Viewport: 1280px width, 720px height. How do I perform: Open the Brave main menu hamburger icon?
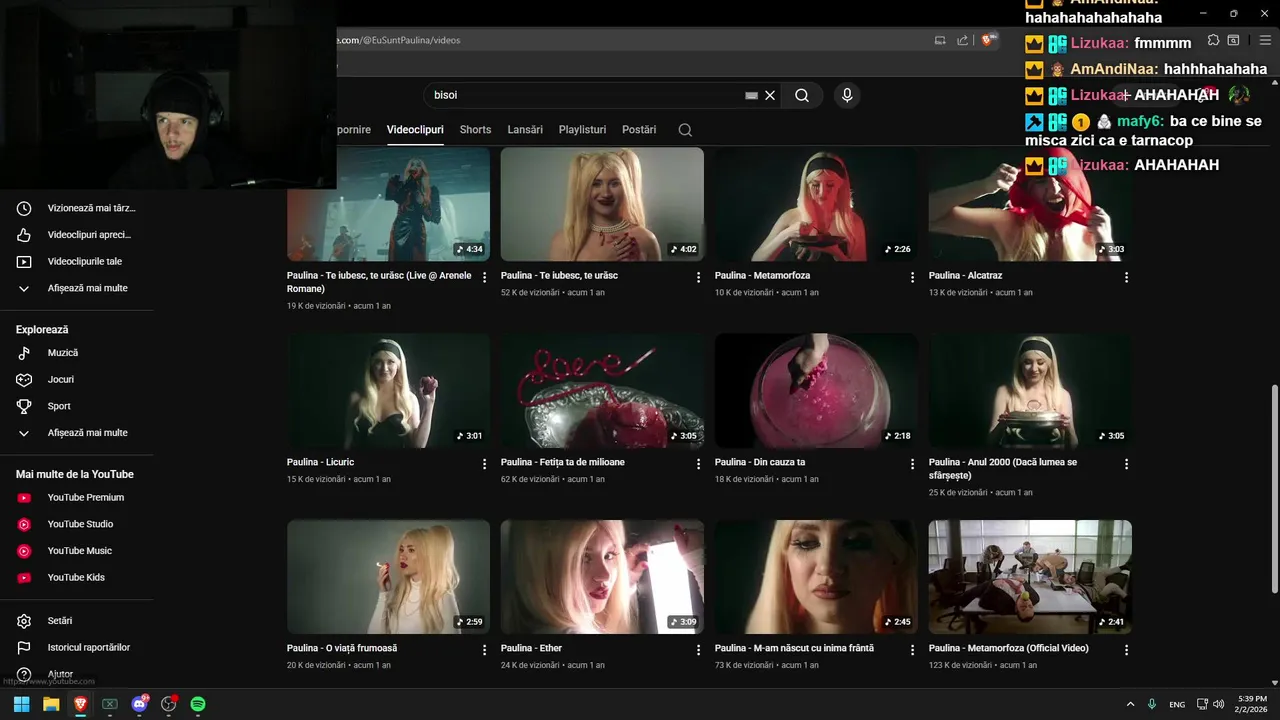1265,40
